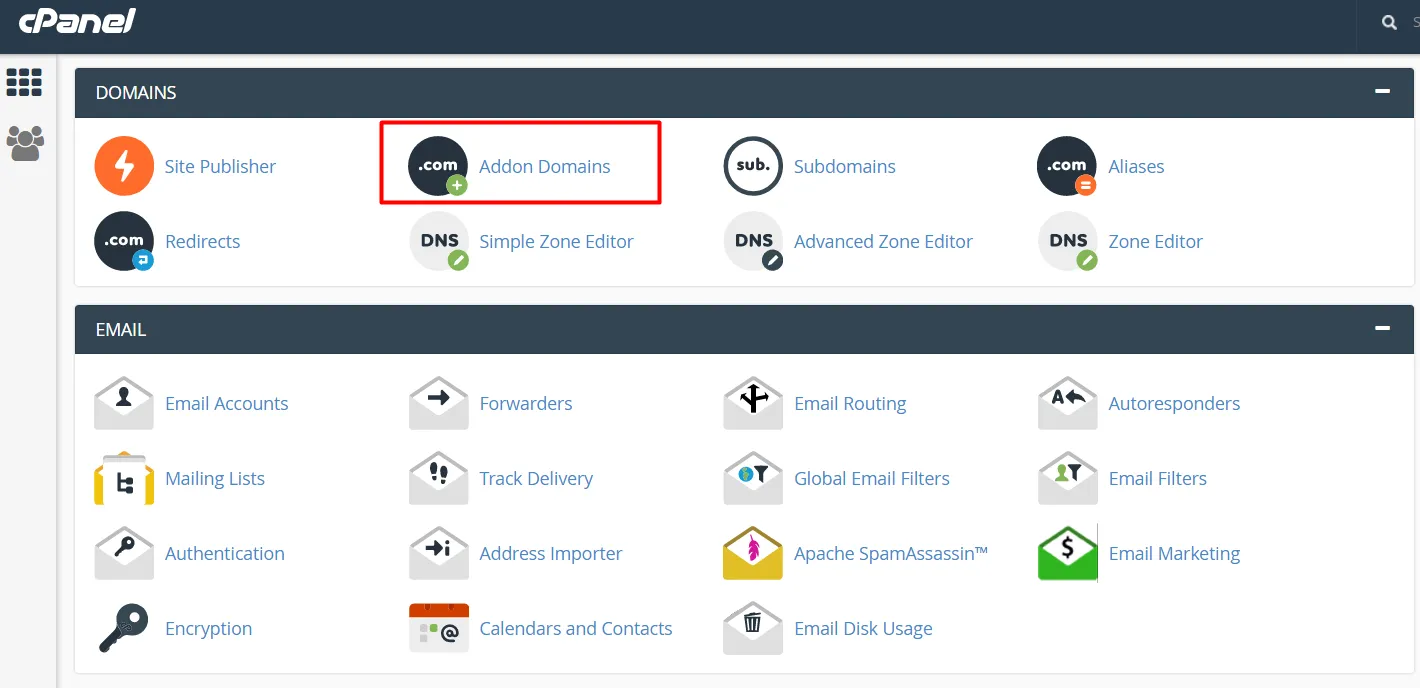1420x688 pixels.
Task: Go to the Advanced Zone Editor link
Action: (883, 242)
